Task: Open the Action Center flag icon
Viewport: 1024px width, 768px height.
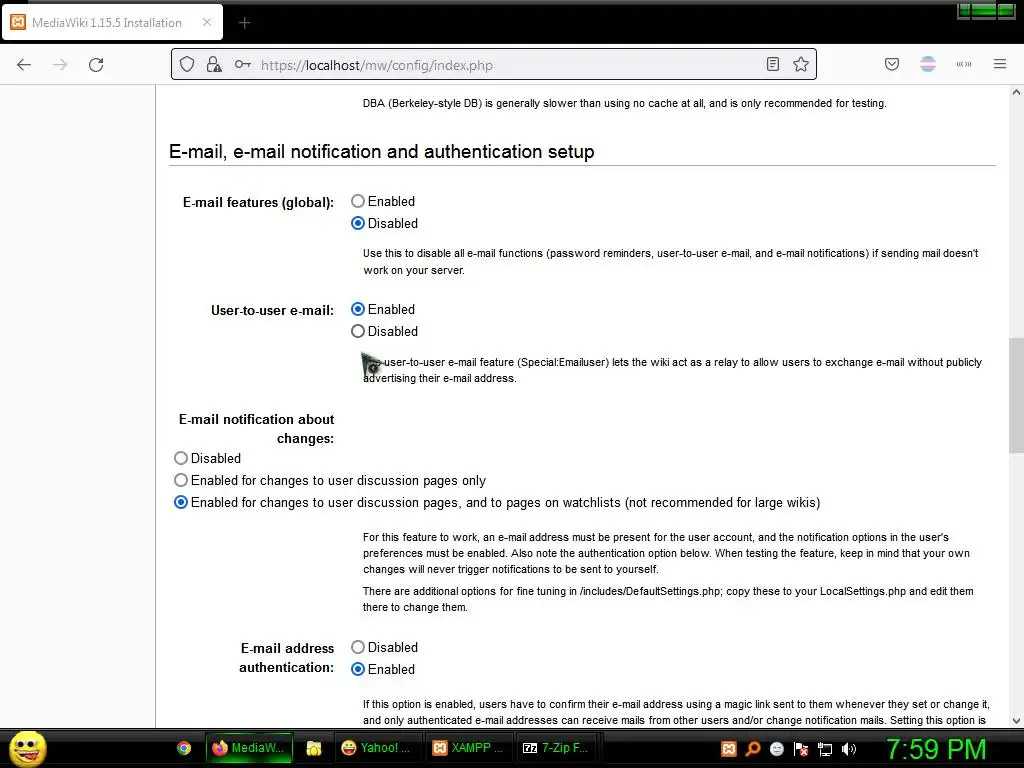Action: (801, 749)
